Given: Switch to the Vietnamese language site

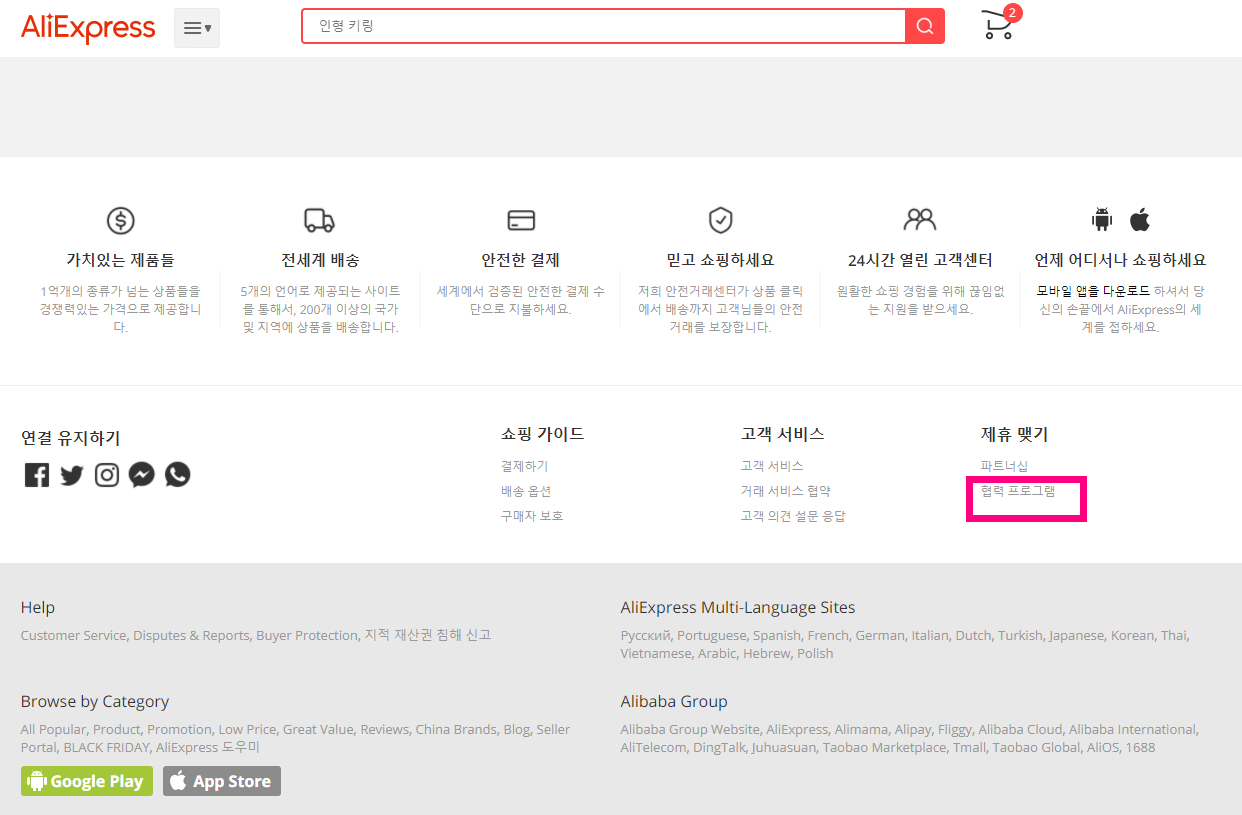Looking at the screenshot, I should (x=655, y=653).
